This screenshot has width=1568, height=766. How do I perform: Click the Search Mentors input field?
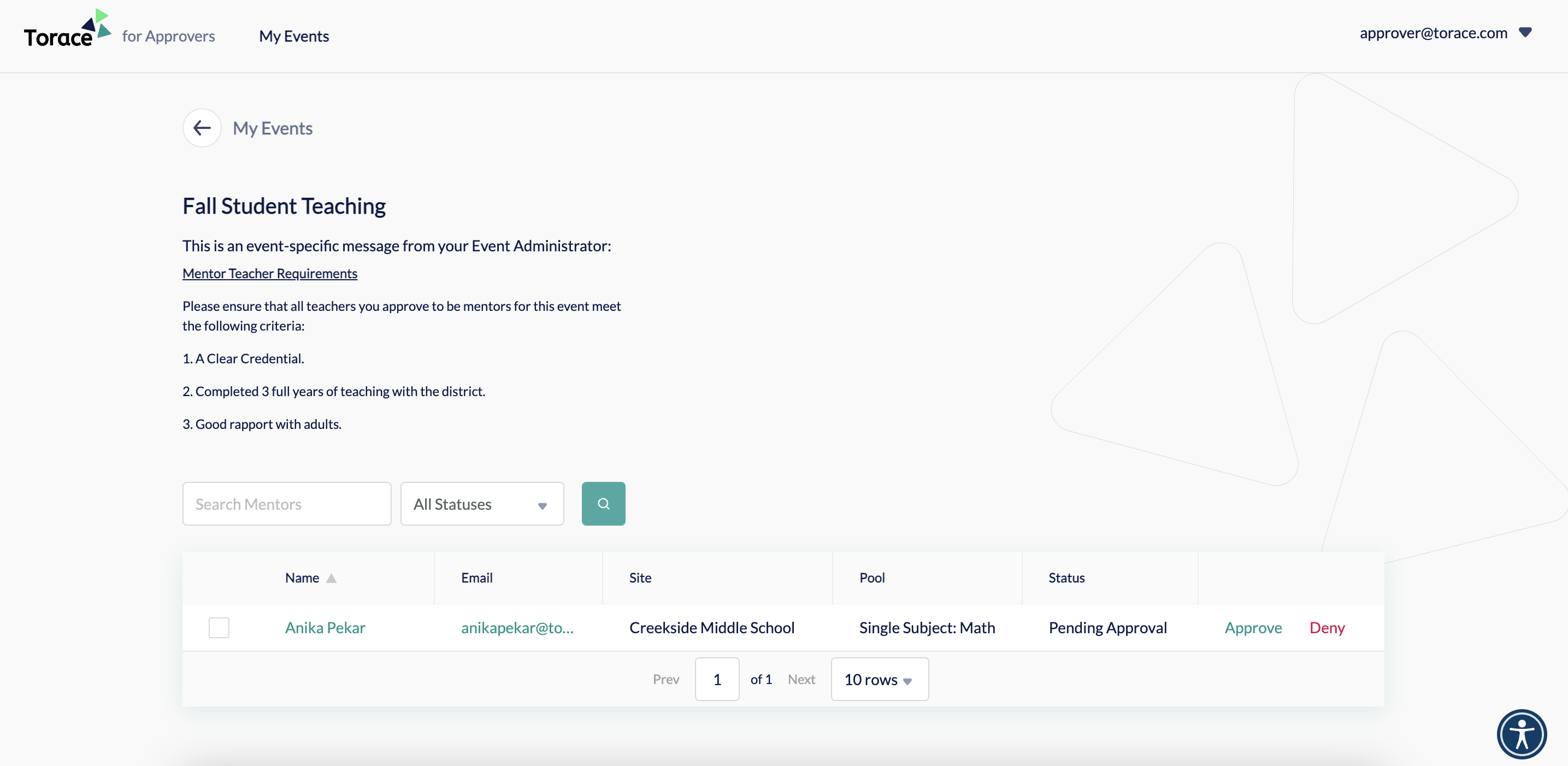287,504
